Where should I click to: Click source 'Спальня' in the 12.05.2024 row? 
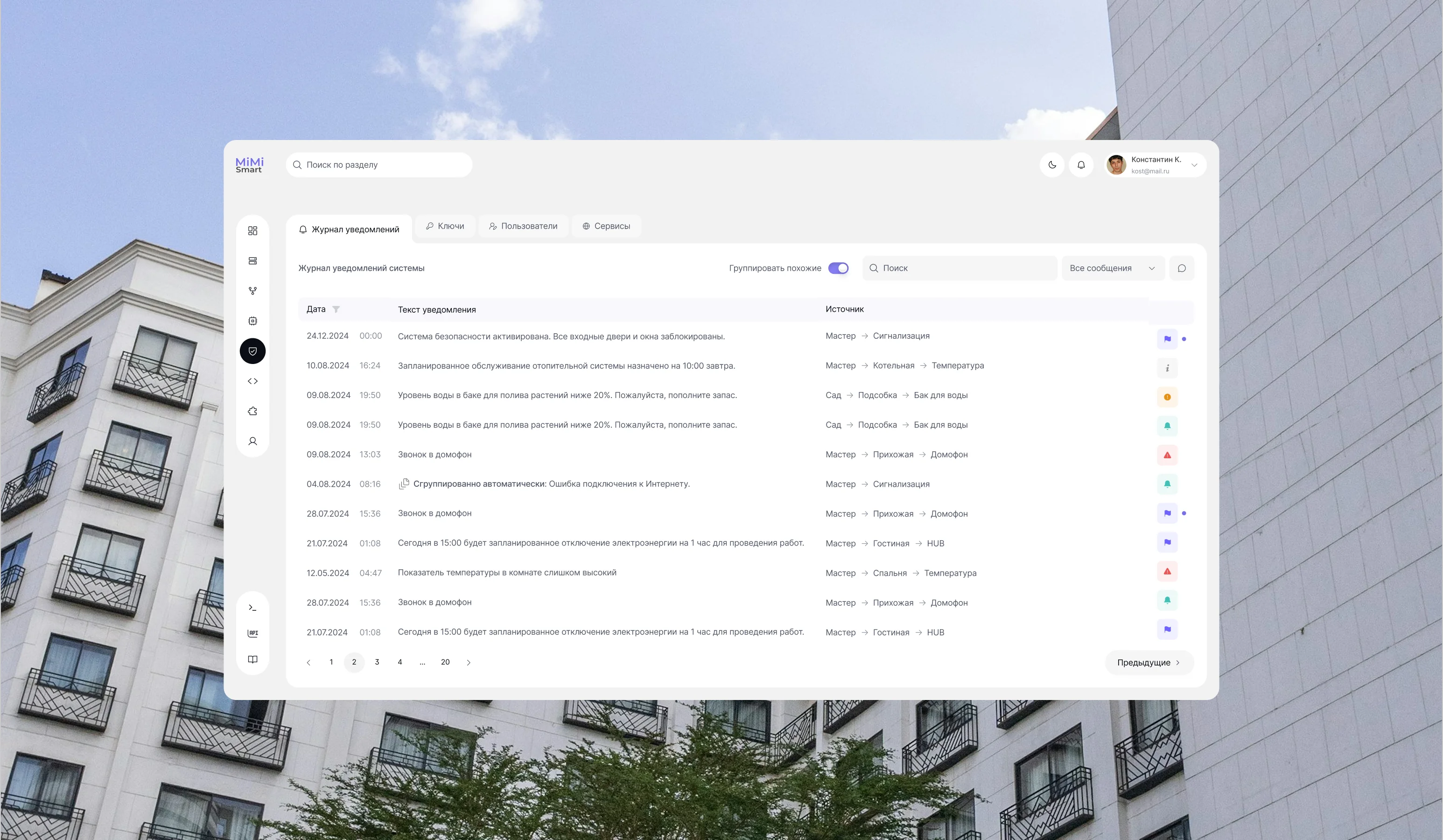coord(890,573)
